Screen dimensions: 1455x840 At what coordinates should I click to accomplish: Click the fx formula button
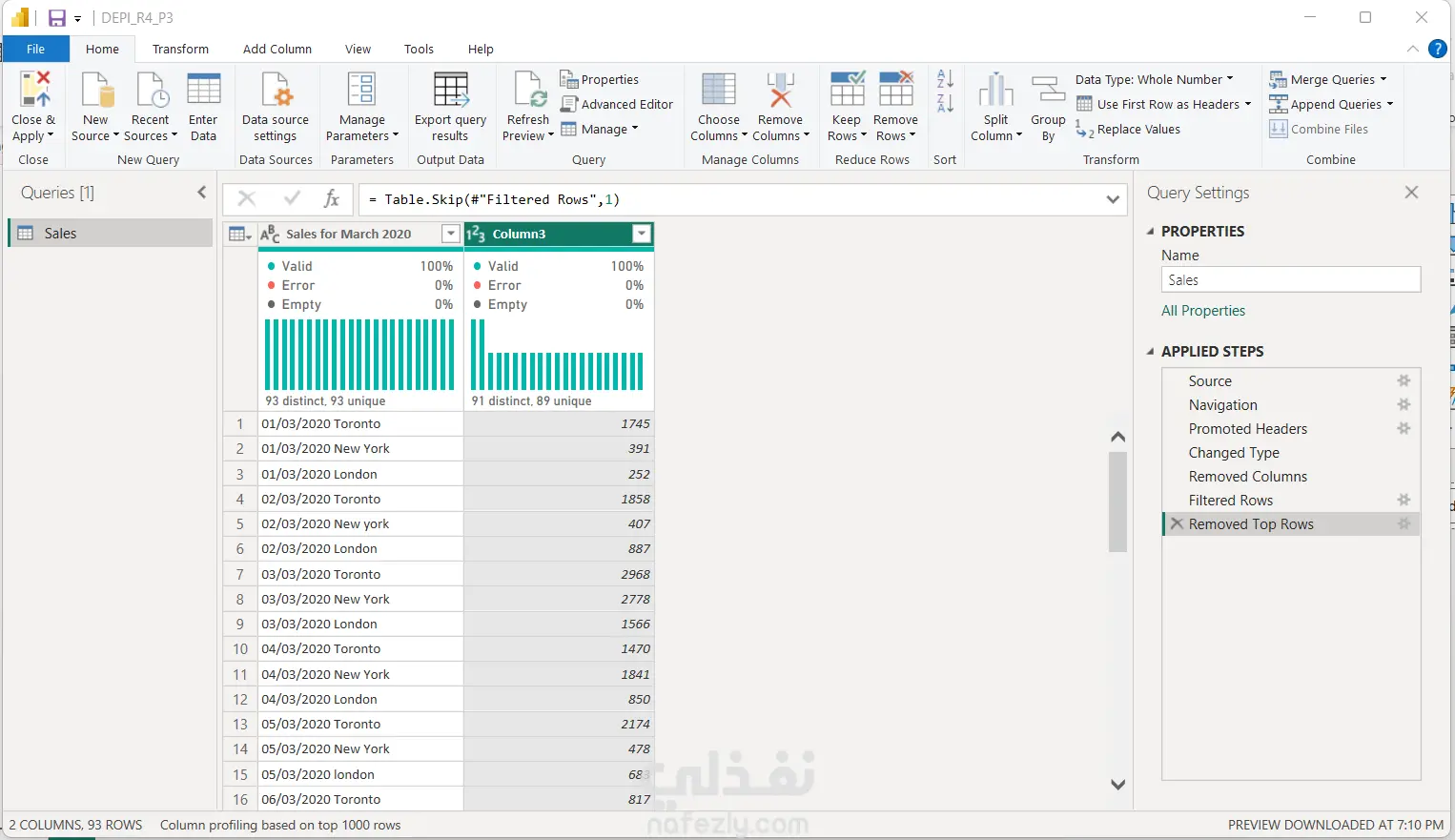[x=332, y=198]
